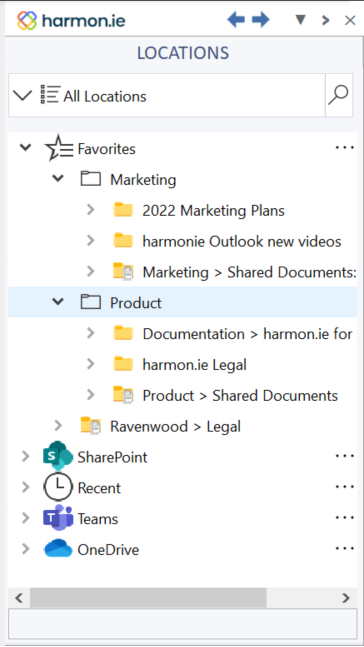Click the Teams logo icon
The image size is (364, 647).
(58, 518)
